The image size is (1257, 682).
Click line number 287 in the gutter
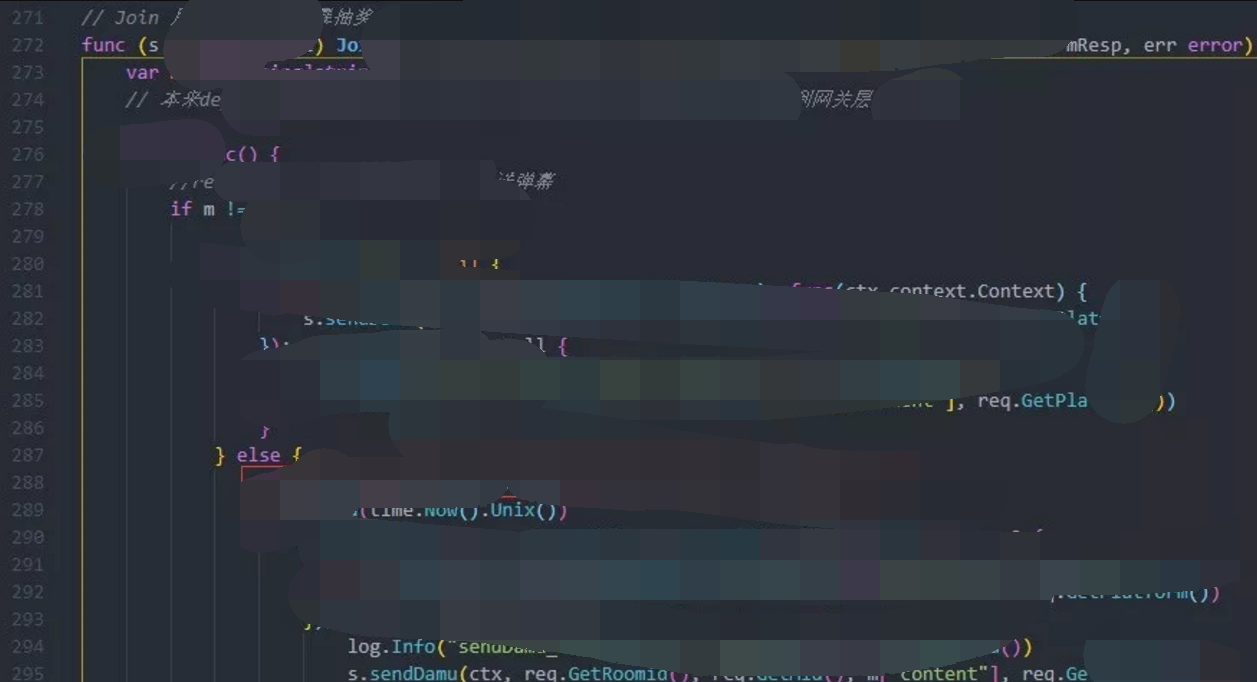pyautogui.click(x=29, y=455)
